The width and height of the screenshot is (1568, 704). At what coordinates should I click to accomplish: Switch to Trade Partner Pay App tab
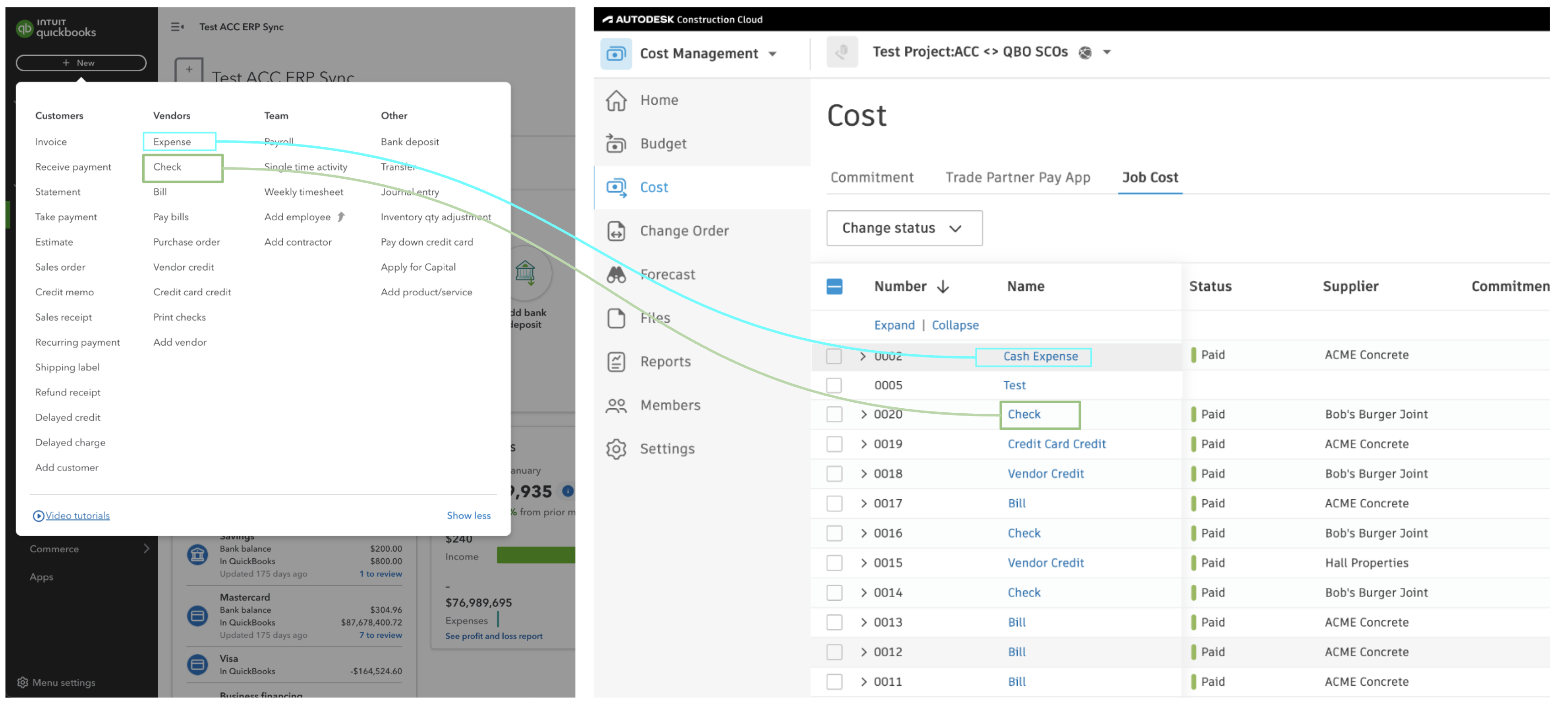coord(1018,178)
